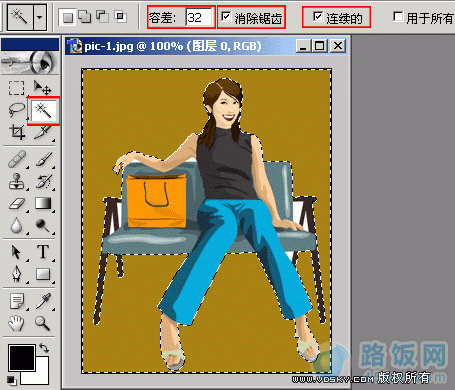Select the Slice tool
This screenshot has width=455, height=390.
tap(43, 133)
